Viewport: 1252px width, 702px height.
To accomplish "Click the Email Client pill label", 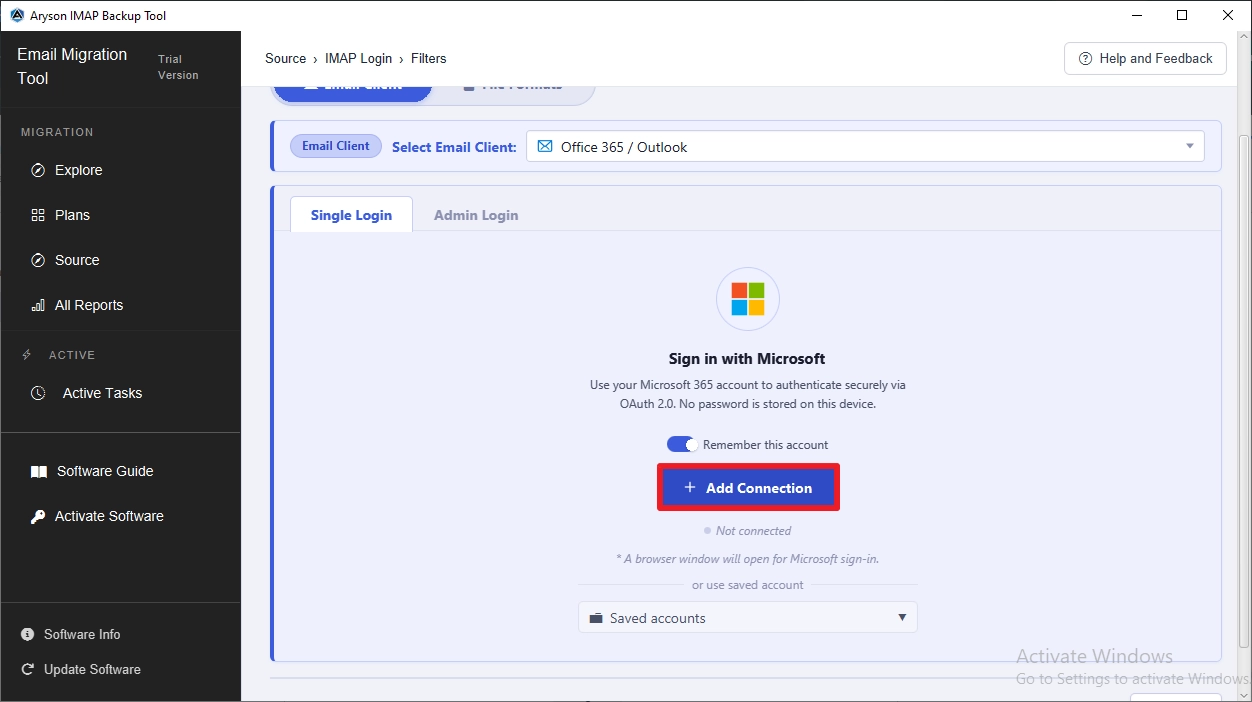I will tap(336, 146).
